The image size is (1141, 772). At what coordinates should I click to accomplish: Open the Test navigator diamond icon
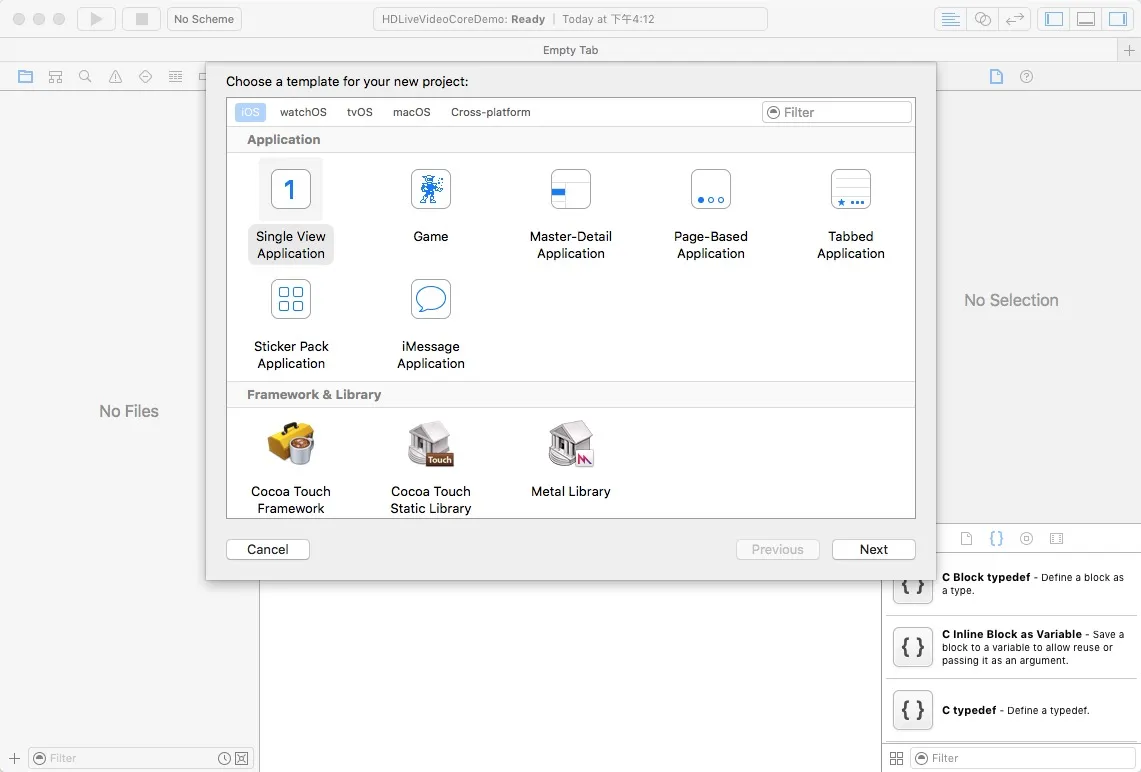[145, 76]
